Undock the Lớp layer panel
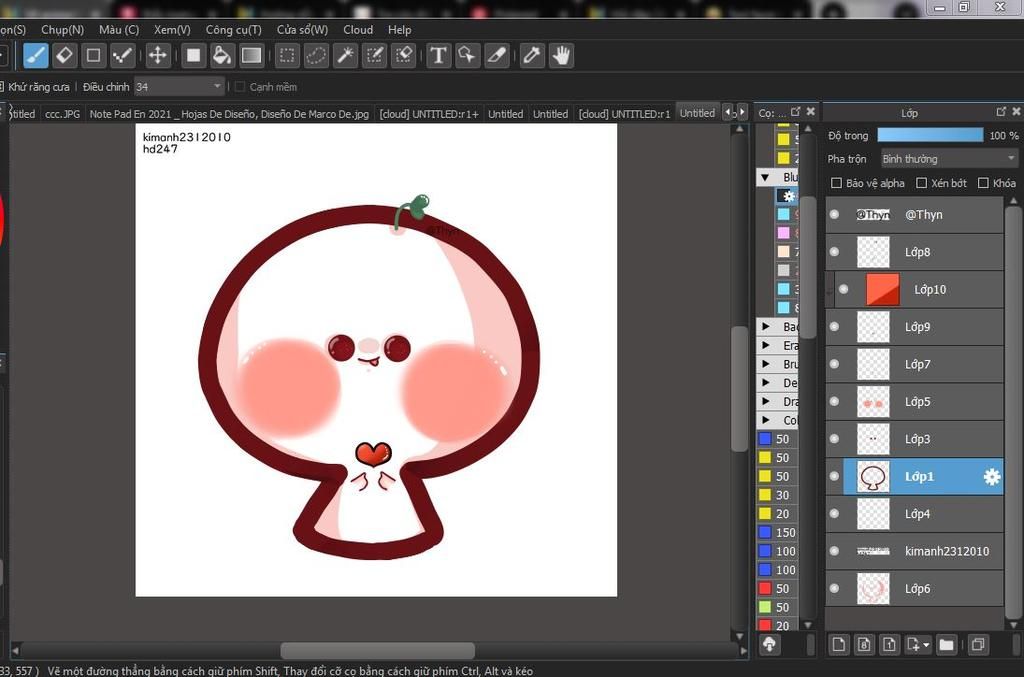1024x677 pixels. [x=1001, y=112]
